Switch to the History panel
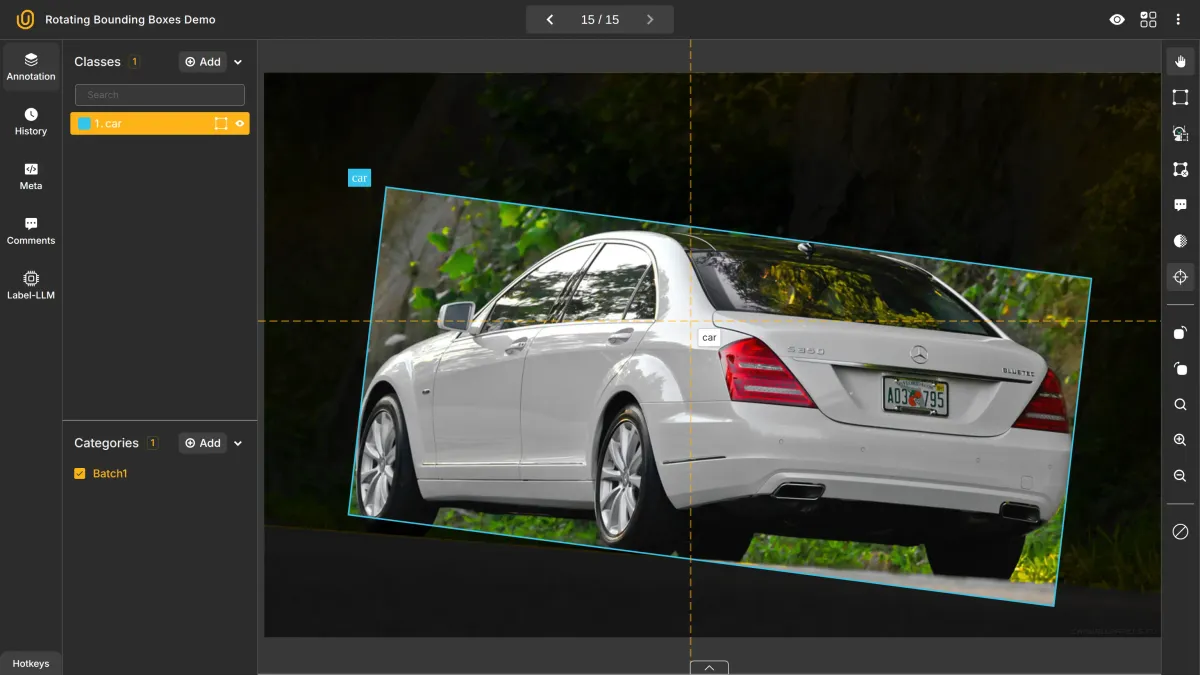The image size is (1200, 675). pos(31,122)
